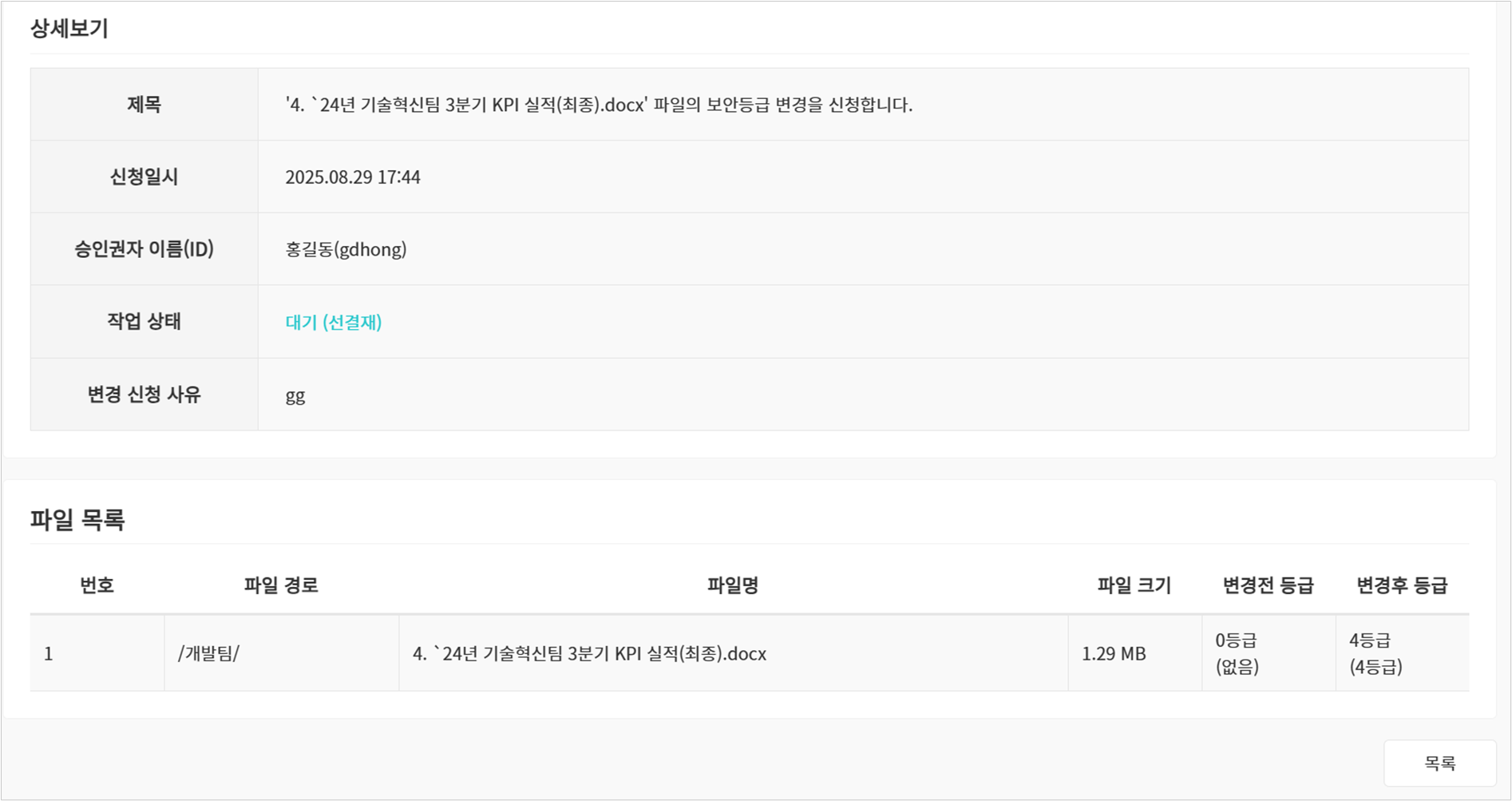
Task: Click the title text of the request
Action: click(599, 105)
